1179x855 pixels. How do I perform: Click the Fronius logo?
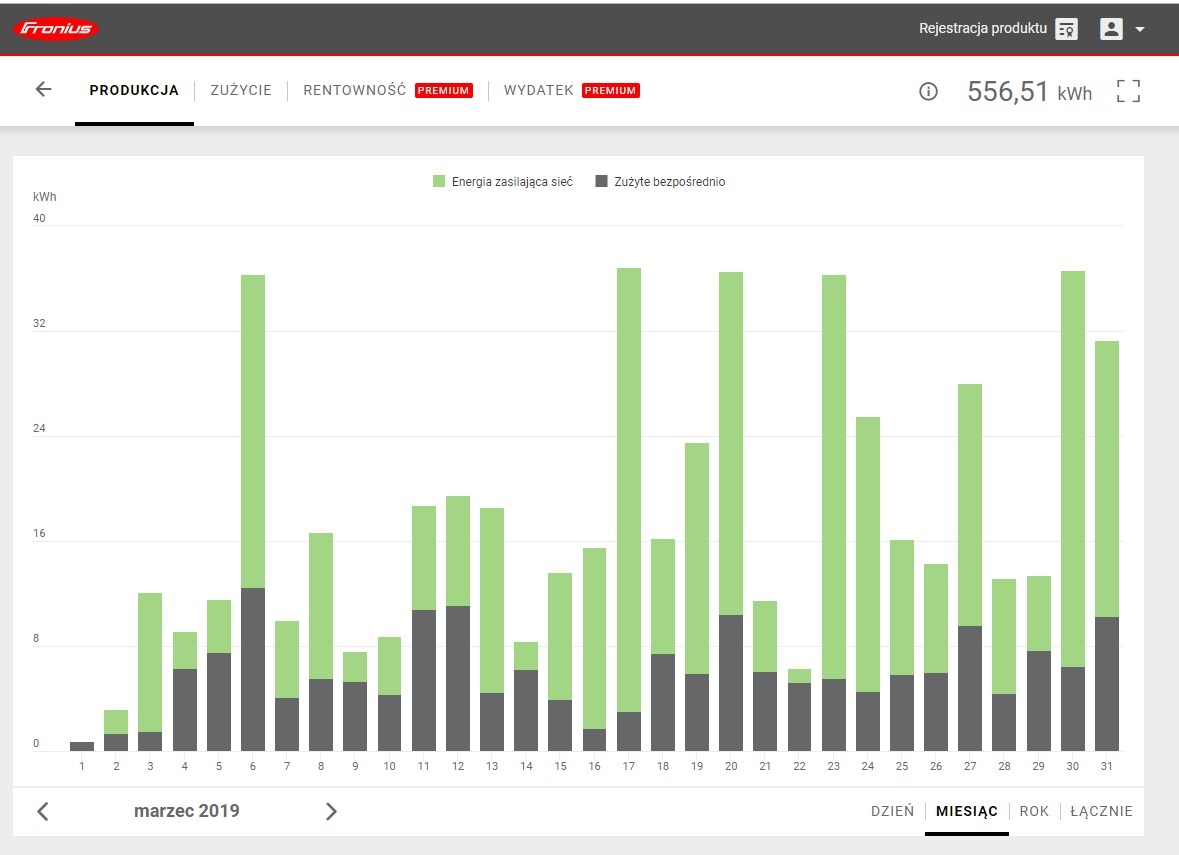point(56,29)
